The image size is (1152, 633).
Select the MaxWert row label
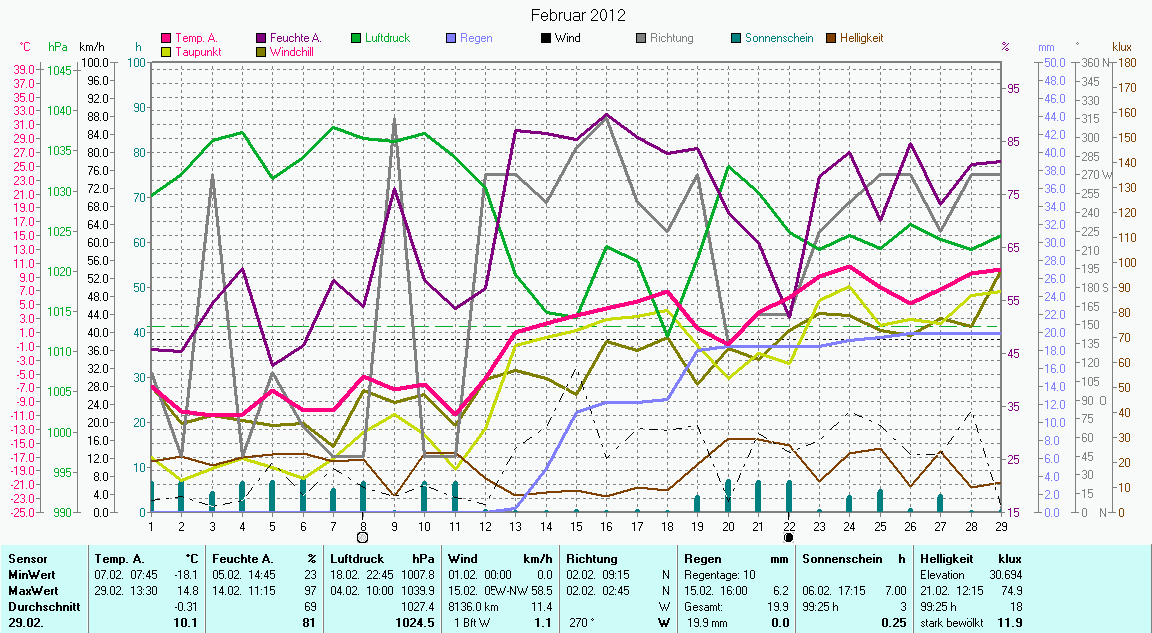click(32, 591)
